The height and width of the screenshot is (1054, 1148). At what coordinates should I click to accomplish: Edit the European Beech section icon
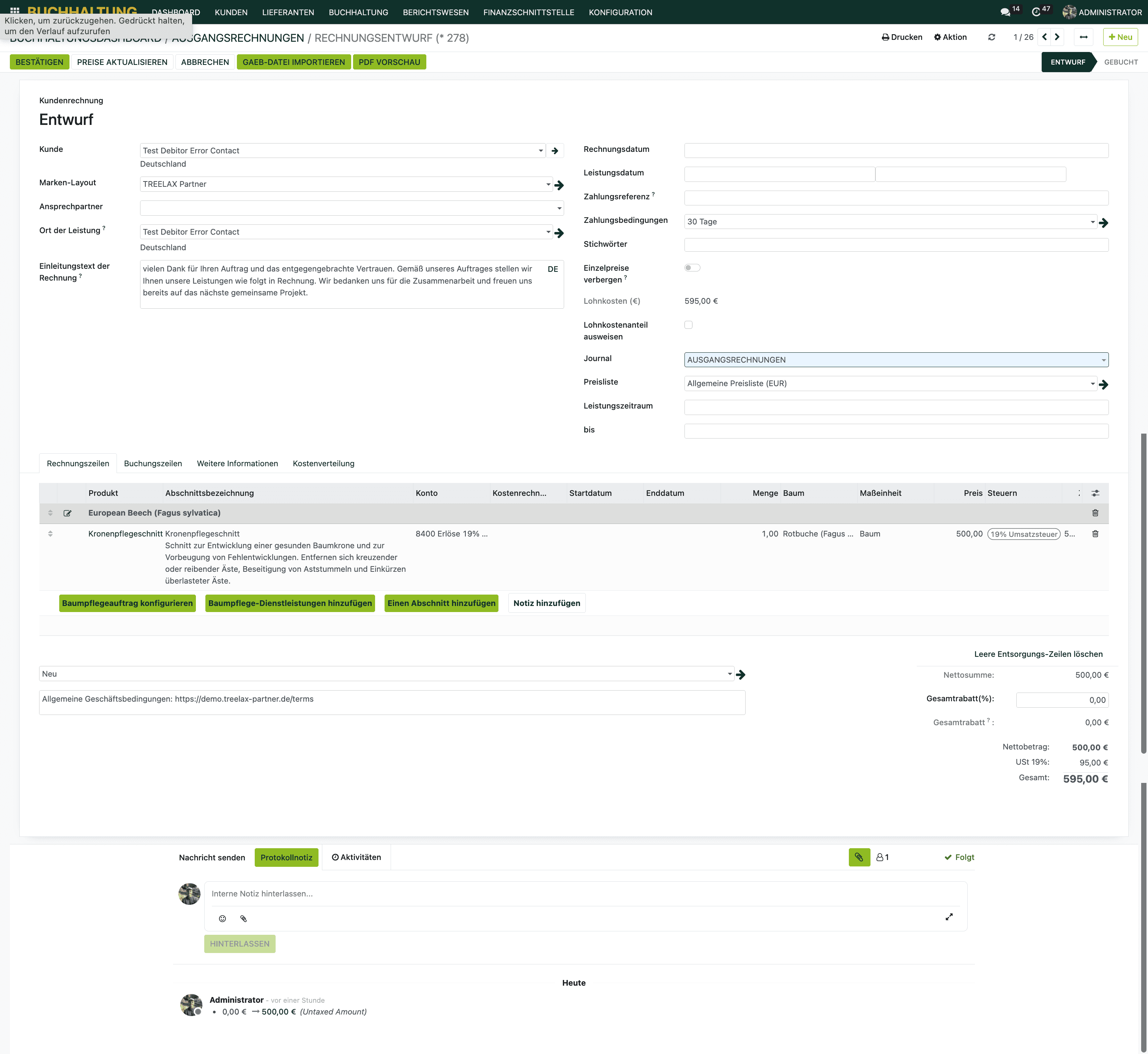click(67, 513)
